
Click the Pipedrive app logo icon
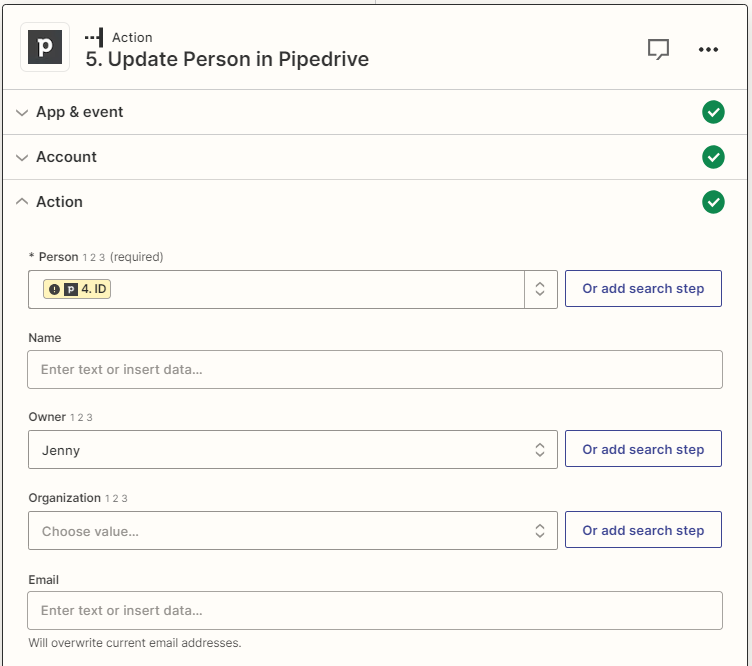click(x=45, y=48)
